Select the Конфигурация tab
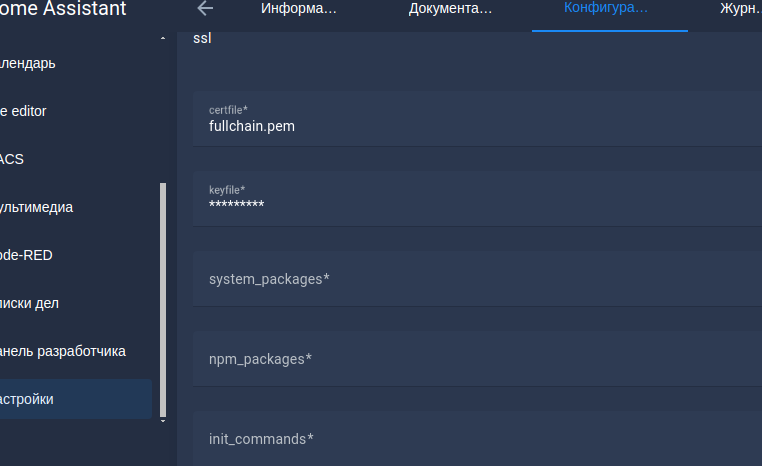The image size is (762, 466). coord(606,10)
